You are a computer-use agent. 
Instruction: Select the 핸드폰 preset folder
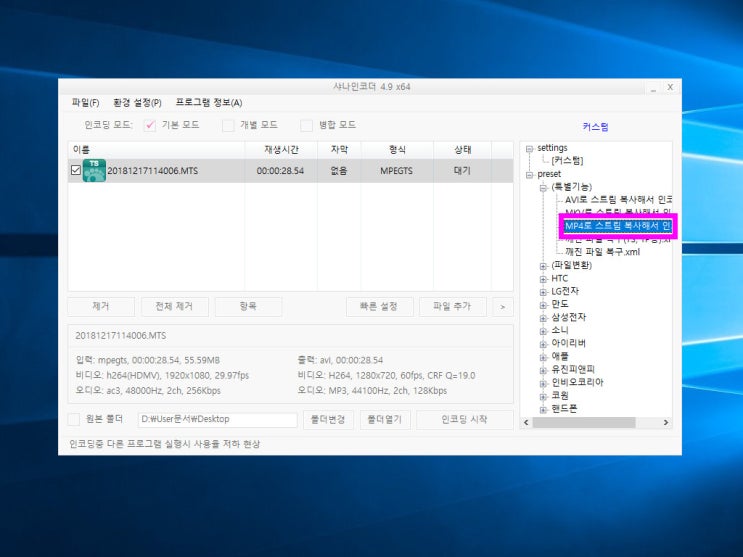pos(564,408)
